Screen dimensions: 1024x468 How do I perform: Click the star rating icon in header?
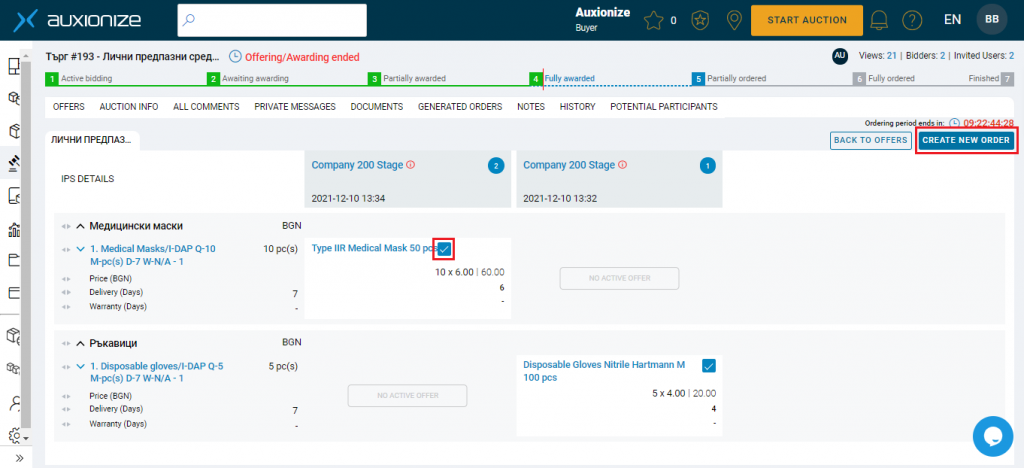654,20
